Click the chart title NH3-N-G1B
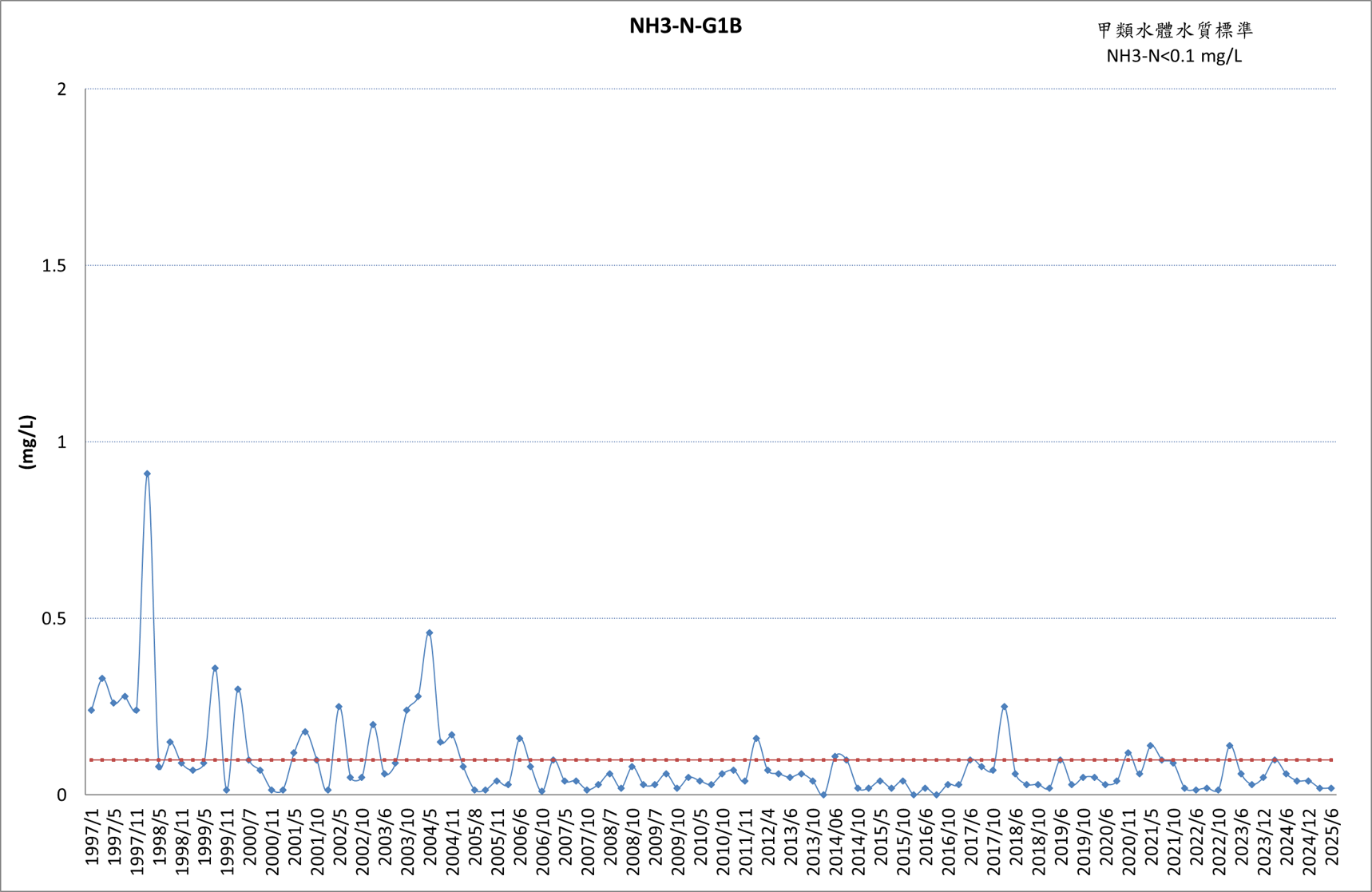The width and height of the screenshot is (1372, 892). [x=685, y=26]
